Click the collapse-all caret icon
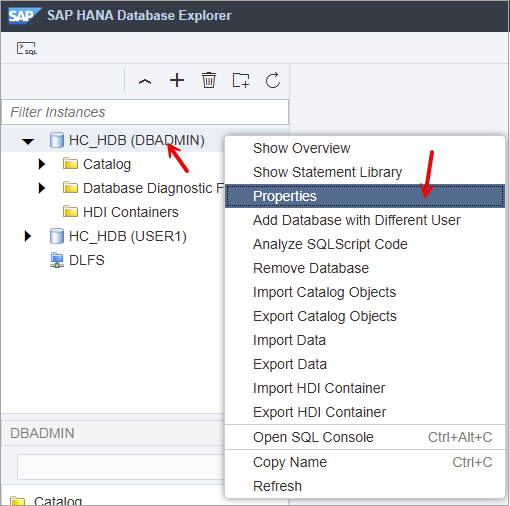This screenshot has height=506, width=510. tap(145, 81)
